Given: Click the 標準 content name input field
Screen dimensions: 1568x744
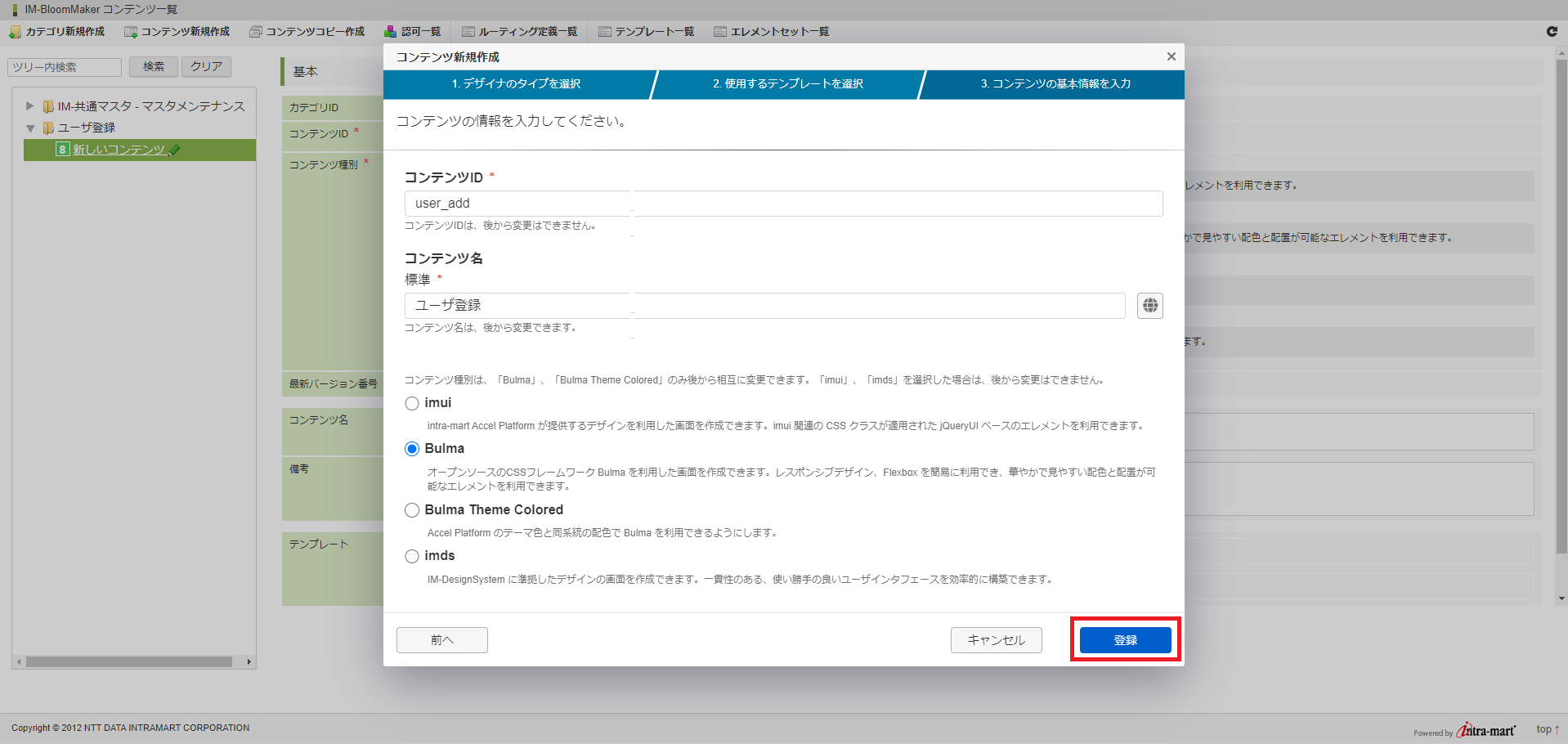Looking at the screenshot, I should (x=765, y=306).
